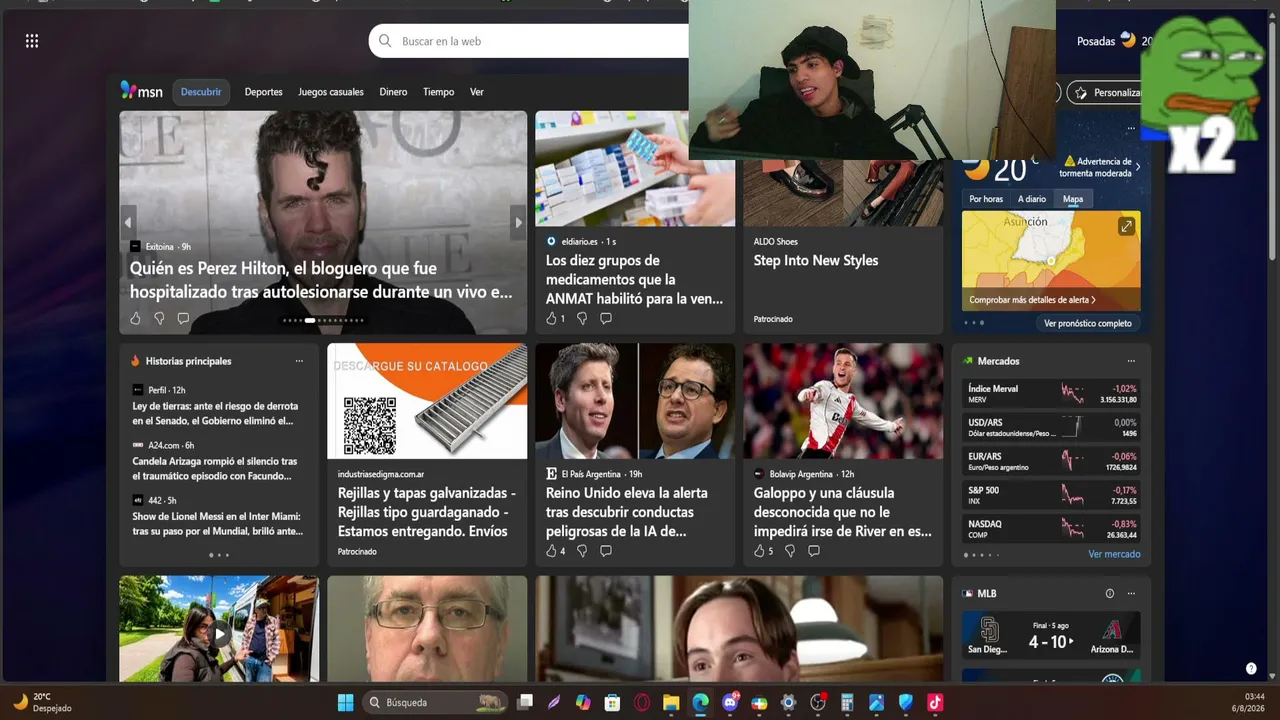1280x720 pixels.
Task: Open comments on ANMAT medicamentos article
Action: (606, 318)
